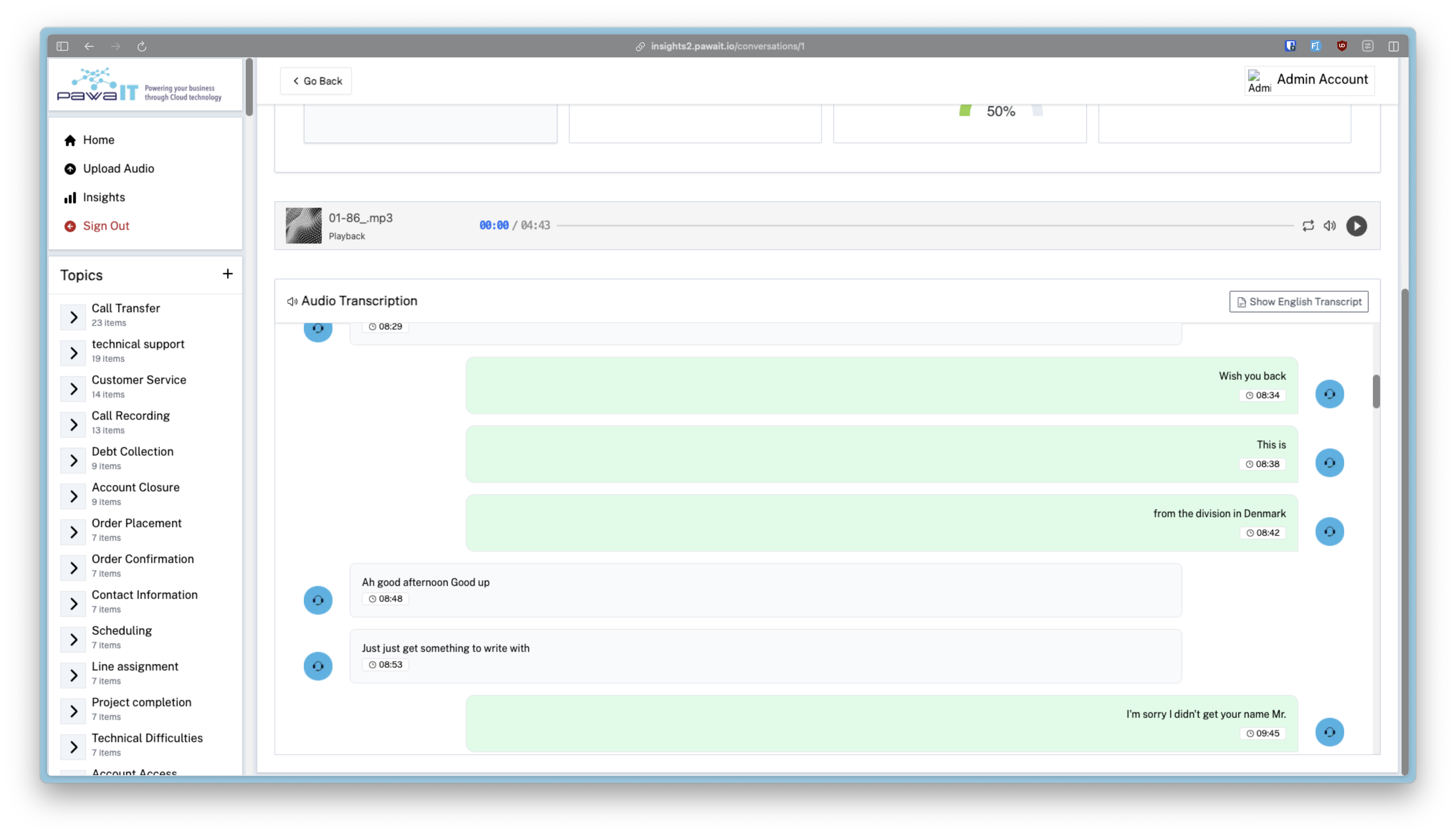This screenshot has width=1456, height=836.
Task: Add a new topic with plus icon
Action: [x=227, y=274]
